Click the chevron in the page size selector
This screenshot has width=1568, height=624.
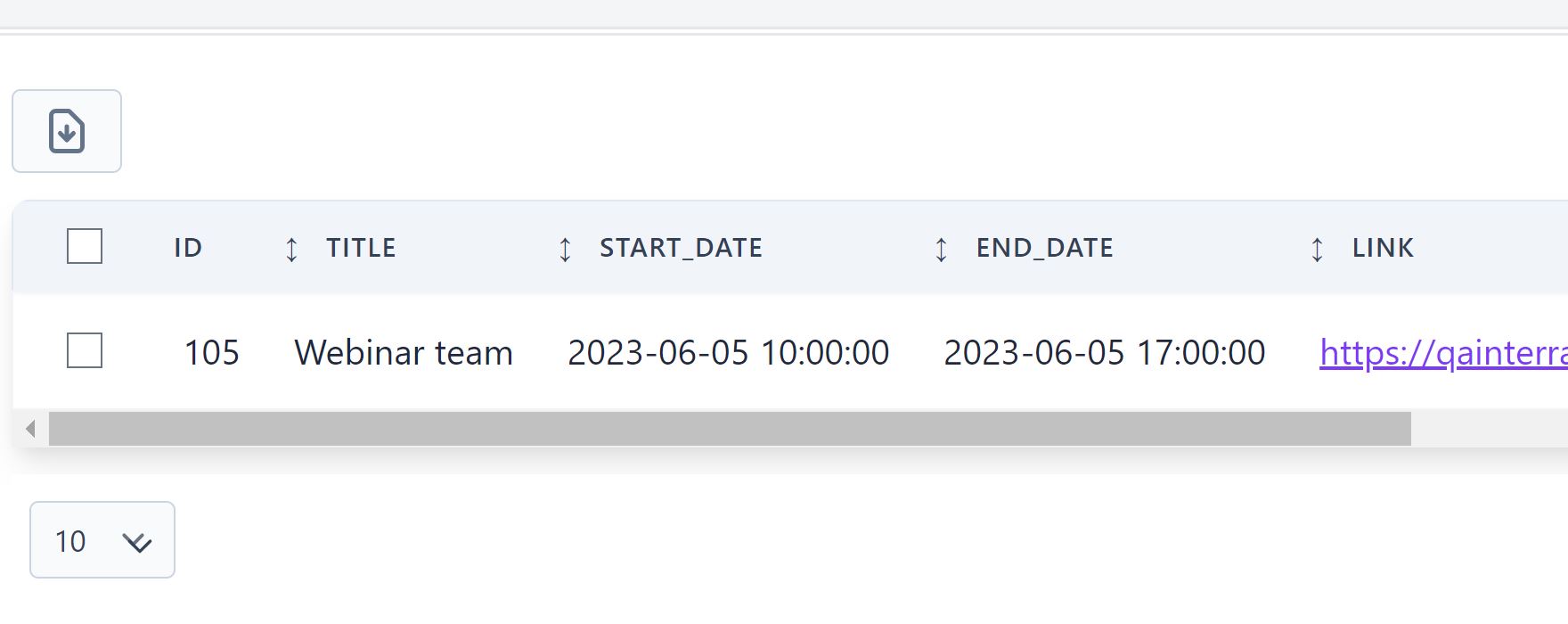point(137,542)
